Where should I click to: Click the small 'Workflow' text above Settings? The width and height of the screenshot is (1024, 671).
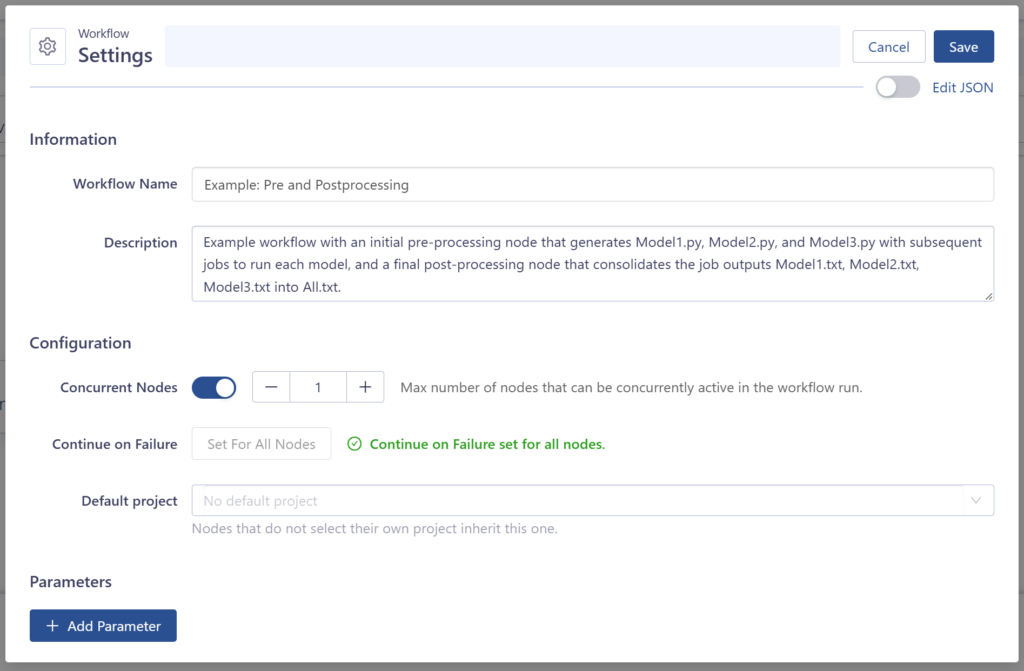coord(103,33)
